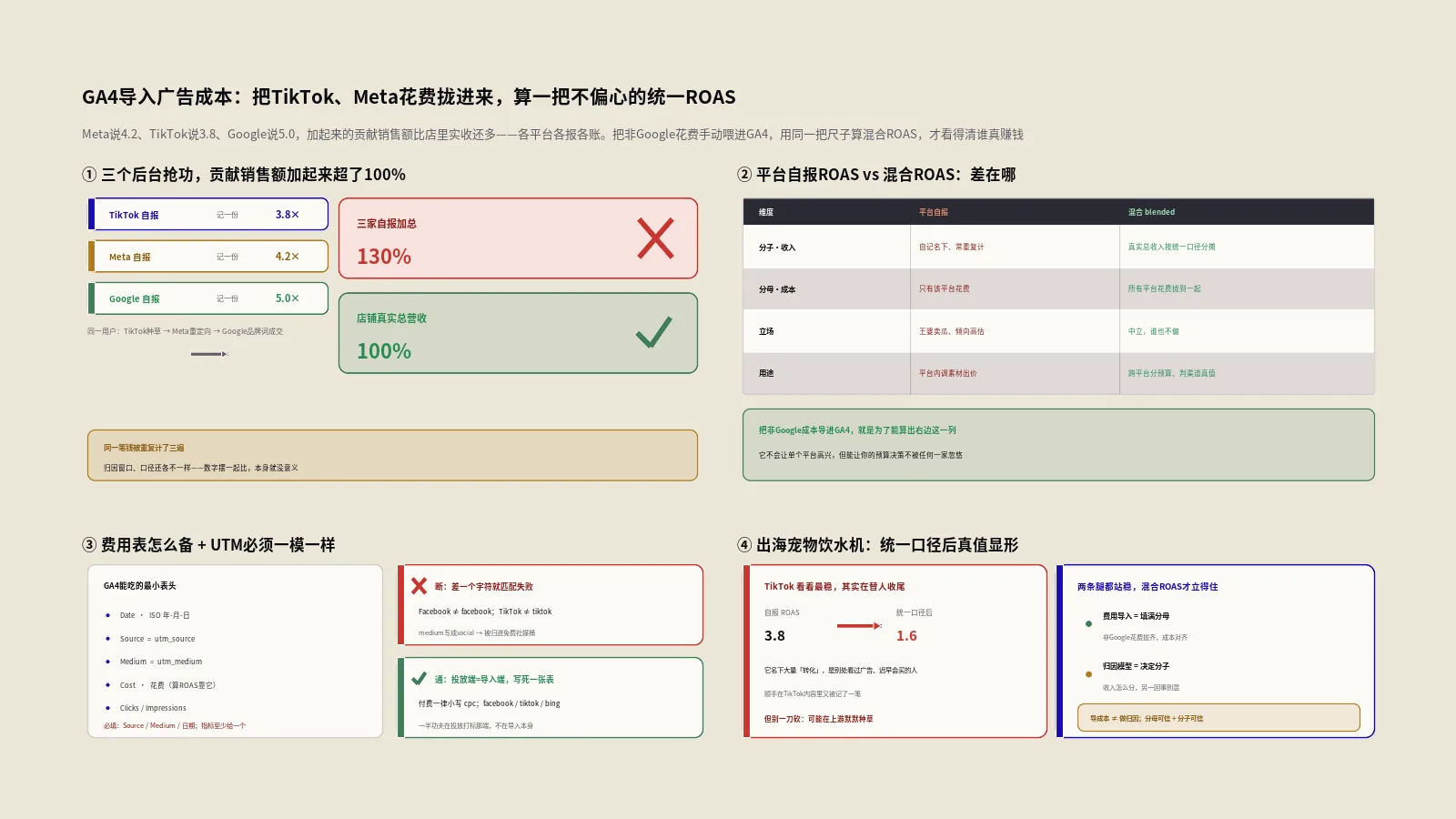Click the 用途 row label
Viewport: 1456px width, 819px height.
pyautogui.click(x=766, y=373)
